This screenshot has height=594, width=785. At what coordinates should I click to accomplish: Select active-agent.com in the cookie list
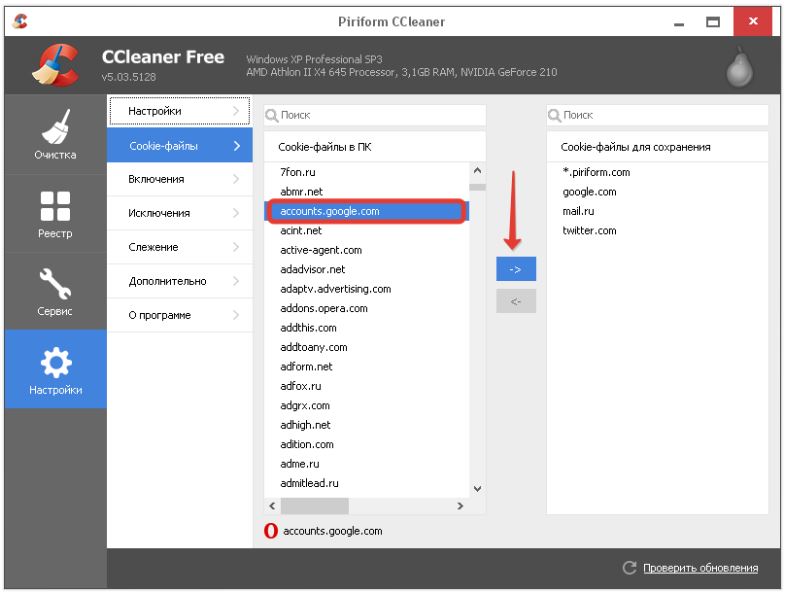[x=366, y=250]
